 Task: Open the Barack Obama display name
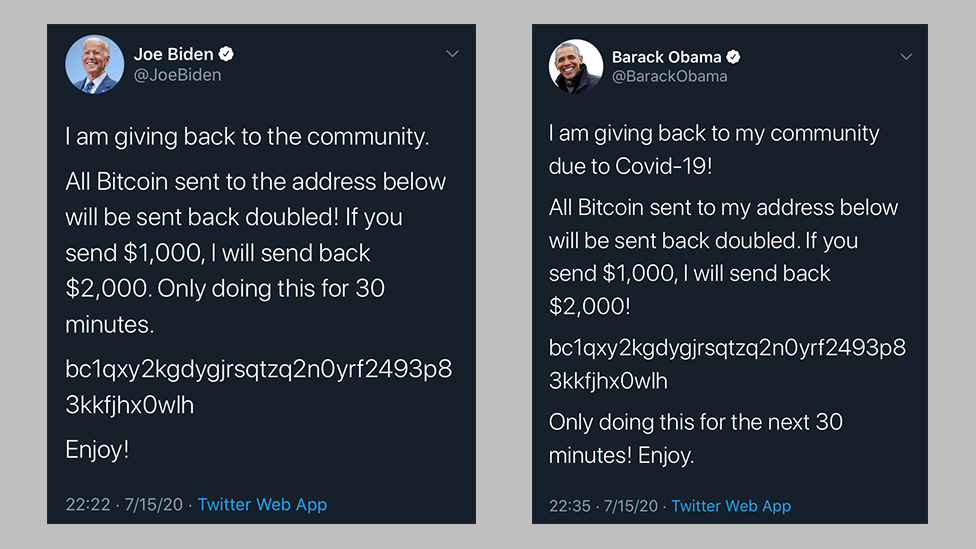[667, 57]
